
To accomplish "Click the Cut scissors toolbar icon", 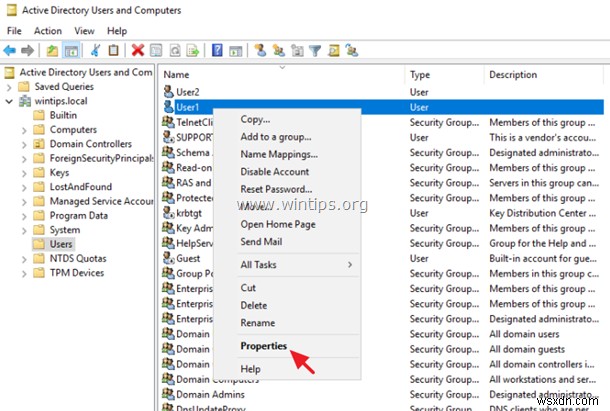I will pyautogui.click(x=95, y=50).
